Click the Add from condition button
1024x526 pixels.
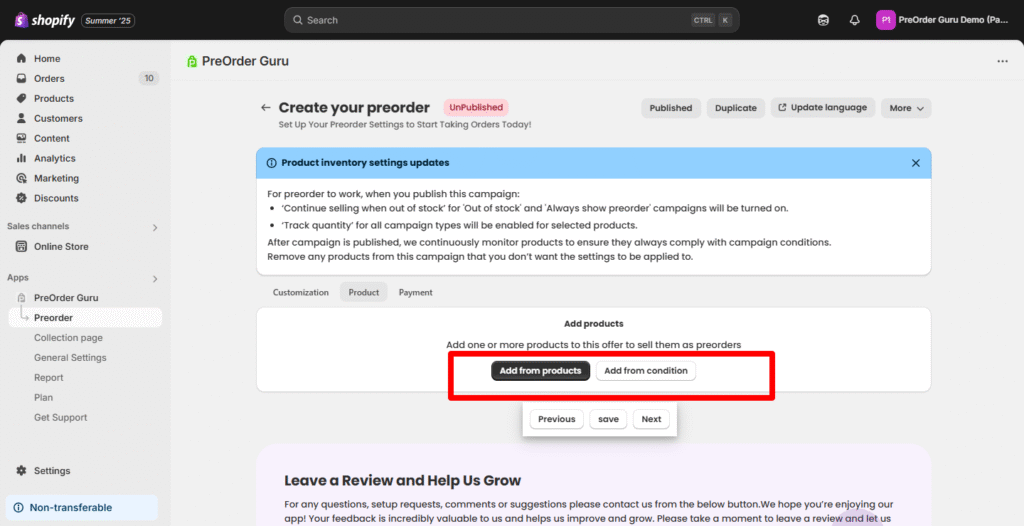tap(646, 371)
